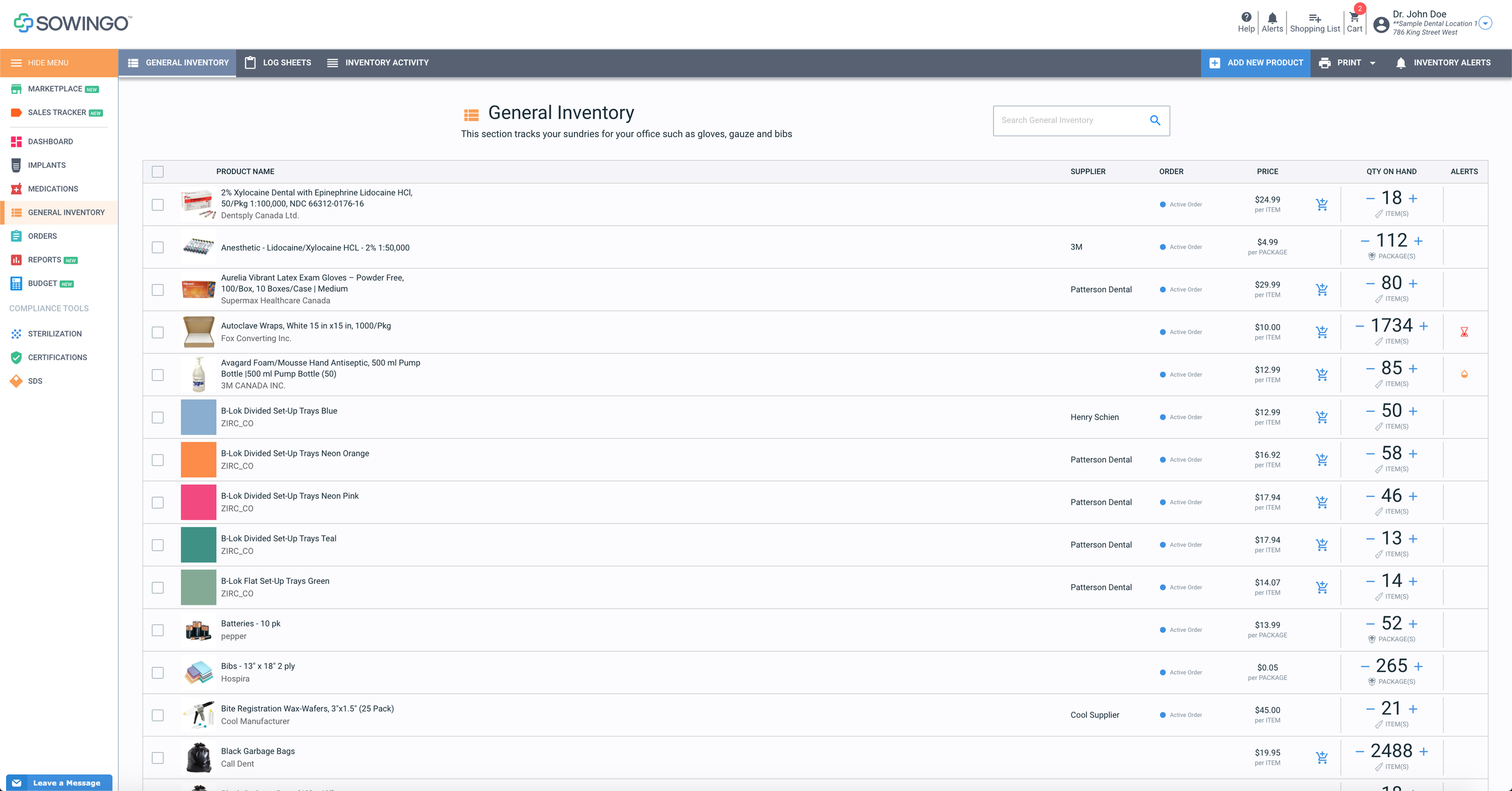1512x791 pixels.
Task: Add Aurelia Vibrant Latex Gloves to cart
Action: [1321, 289]
